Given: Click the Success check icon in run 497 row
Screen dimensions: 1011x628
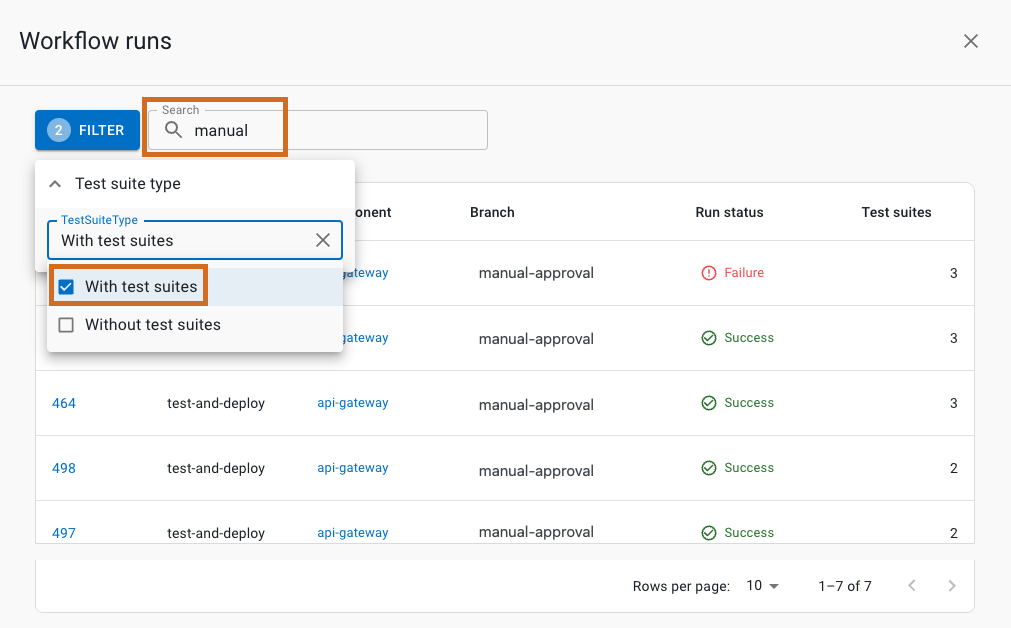Looking at the screenshot, I should [709, 533].
